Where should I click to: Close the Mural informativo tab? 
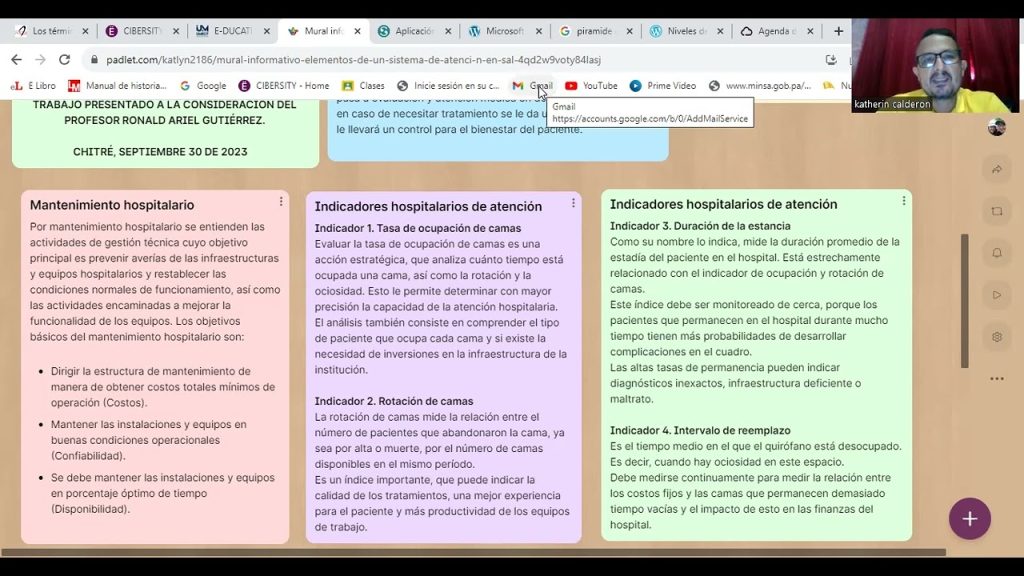(357, 31)
